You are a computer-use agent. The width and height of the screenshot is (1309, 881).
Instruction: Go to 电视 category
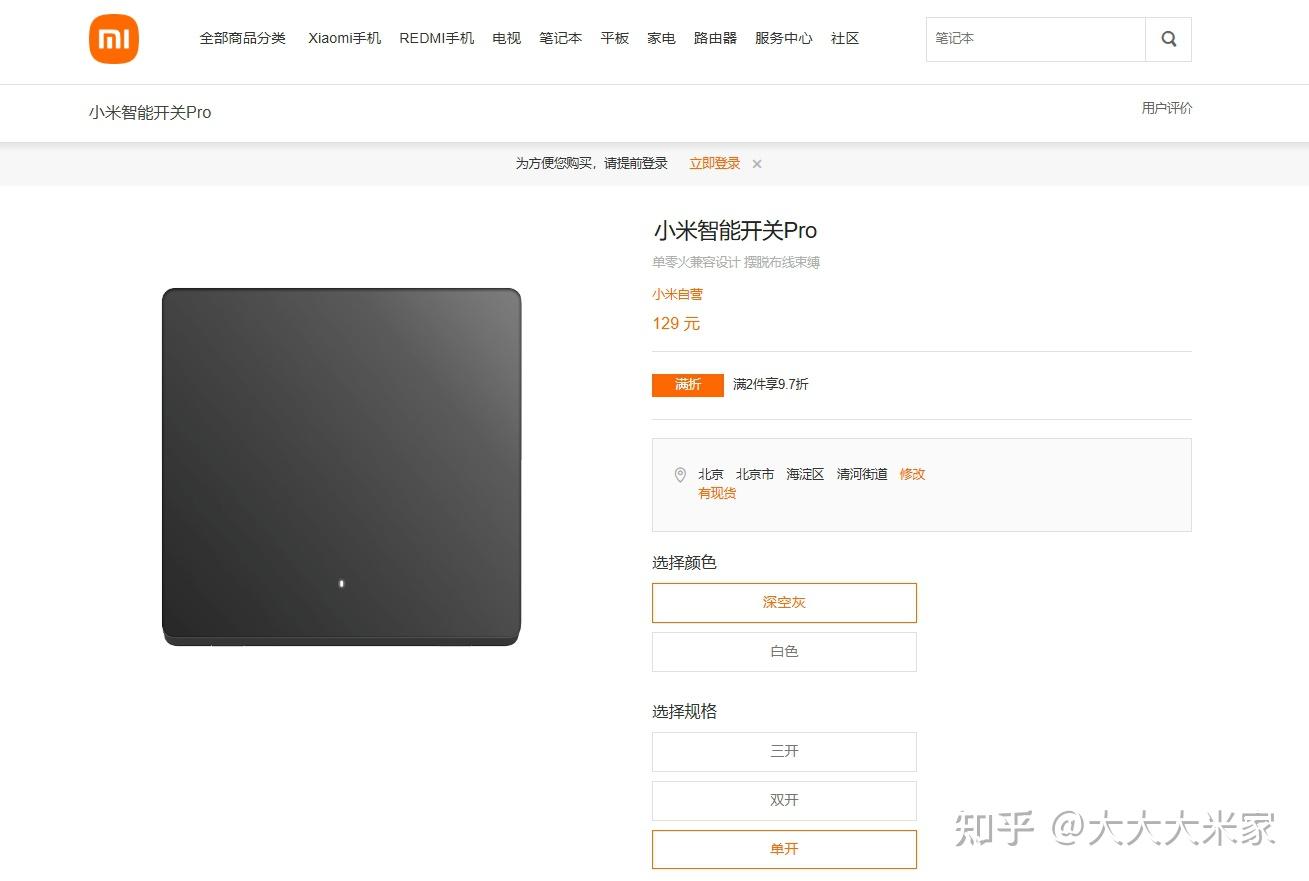(x=507, y=38)
